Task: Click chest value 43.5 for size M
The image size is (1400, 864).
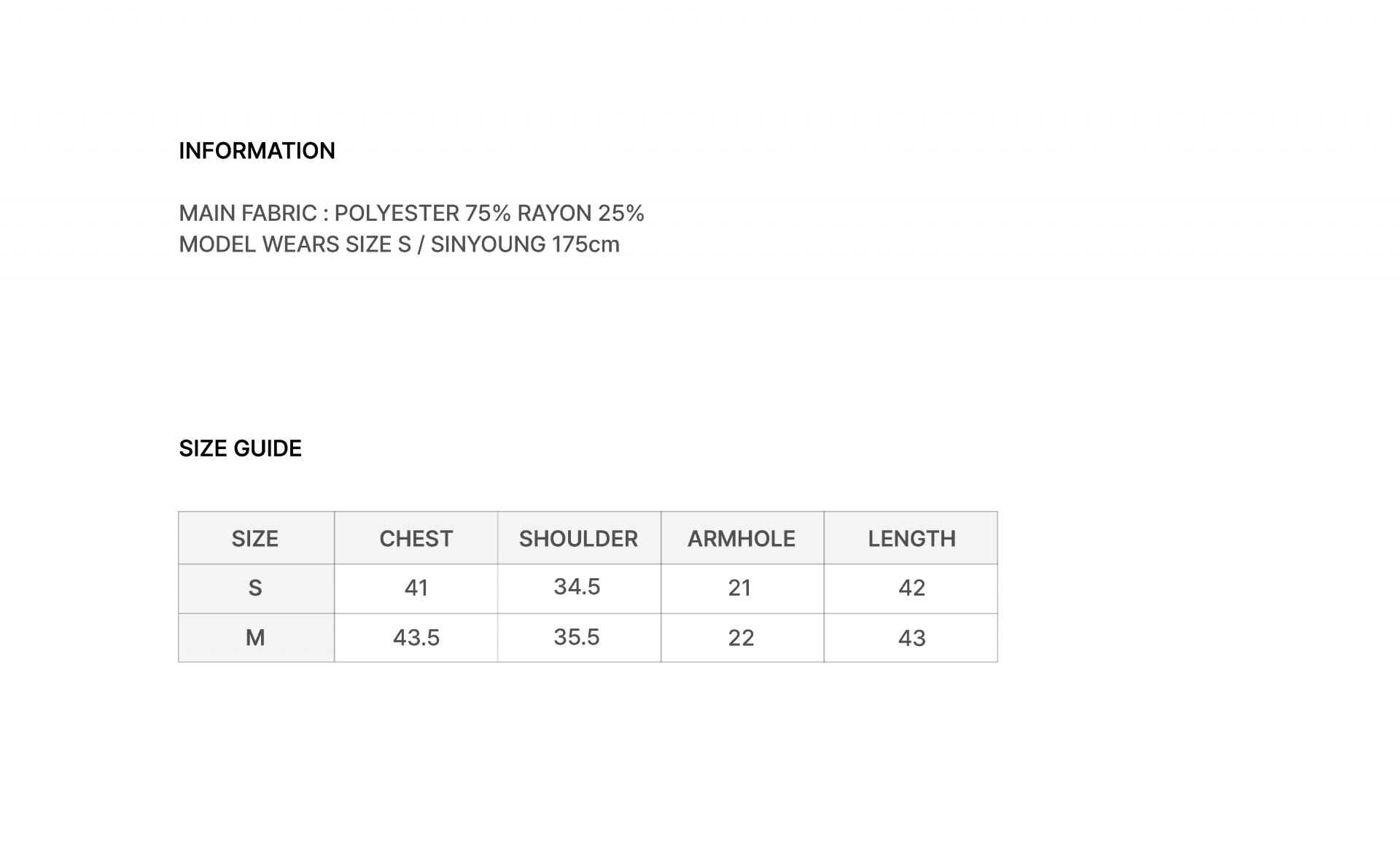Action: point(416,638)
